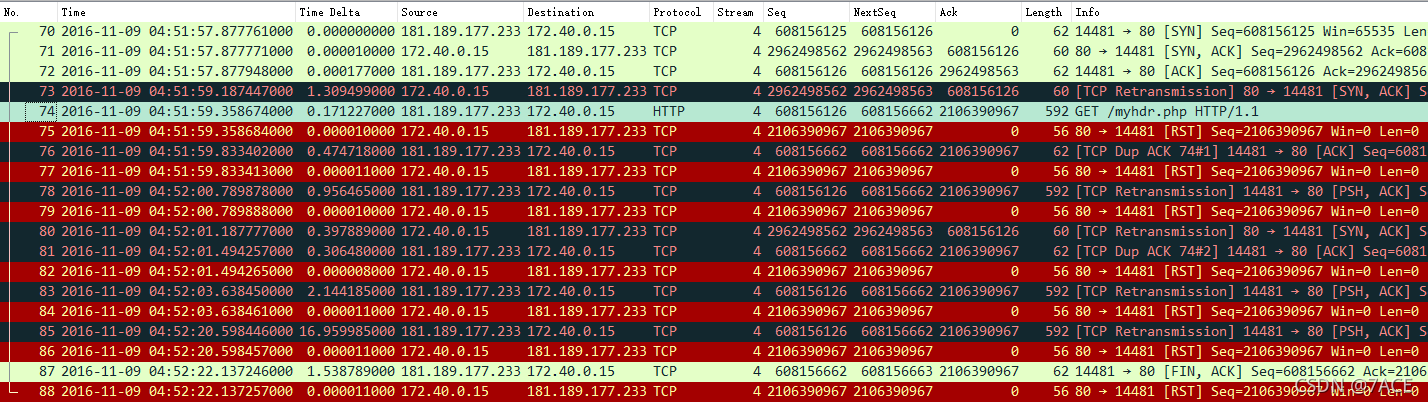Screen dimensions: 1428x404
Task: Click the Protocol column header
Action: pyautogui.click(x=680, y=12)
